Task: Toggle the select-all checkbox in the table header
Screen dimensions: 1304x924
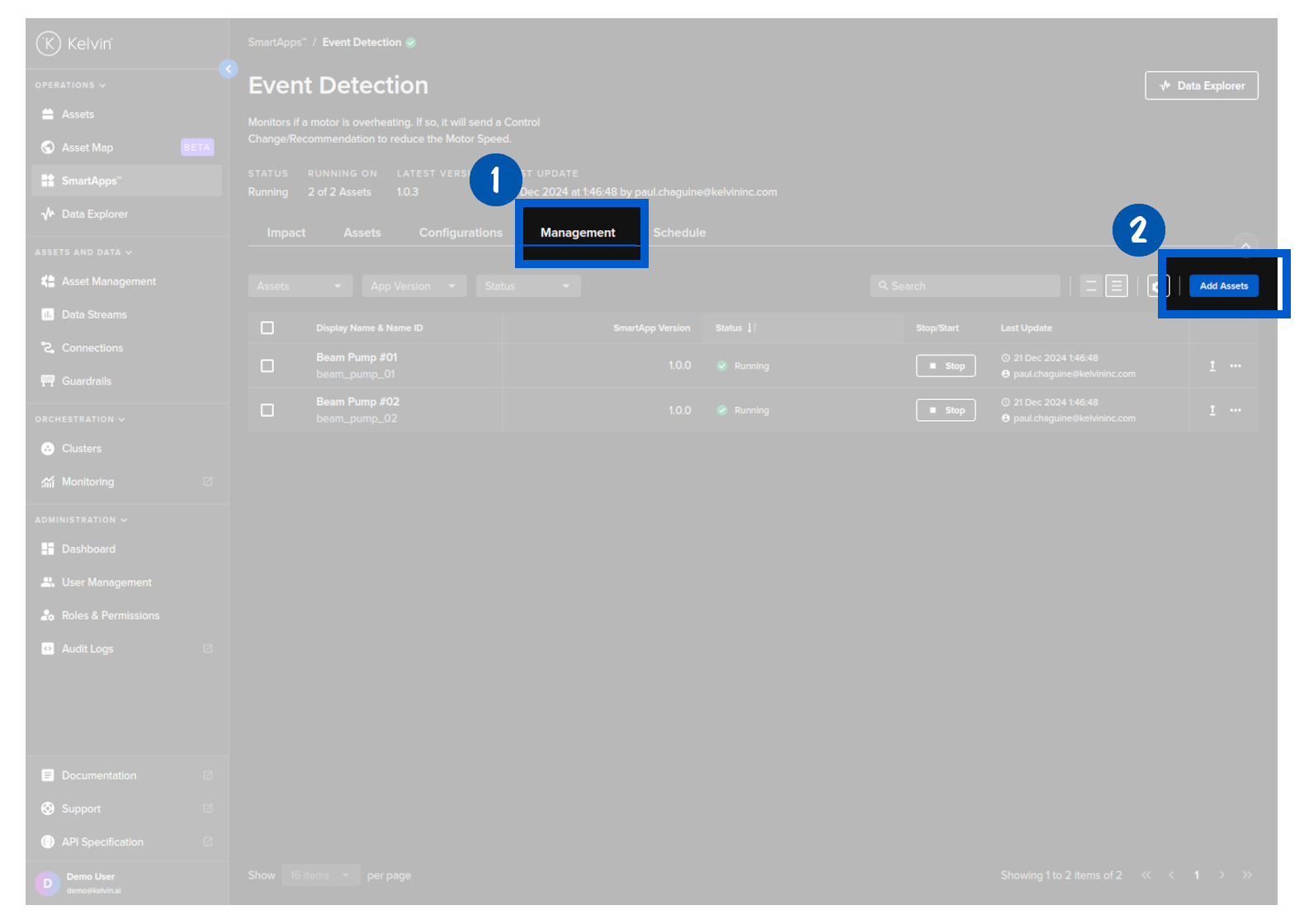Action: pos(267,328)
